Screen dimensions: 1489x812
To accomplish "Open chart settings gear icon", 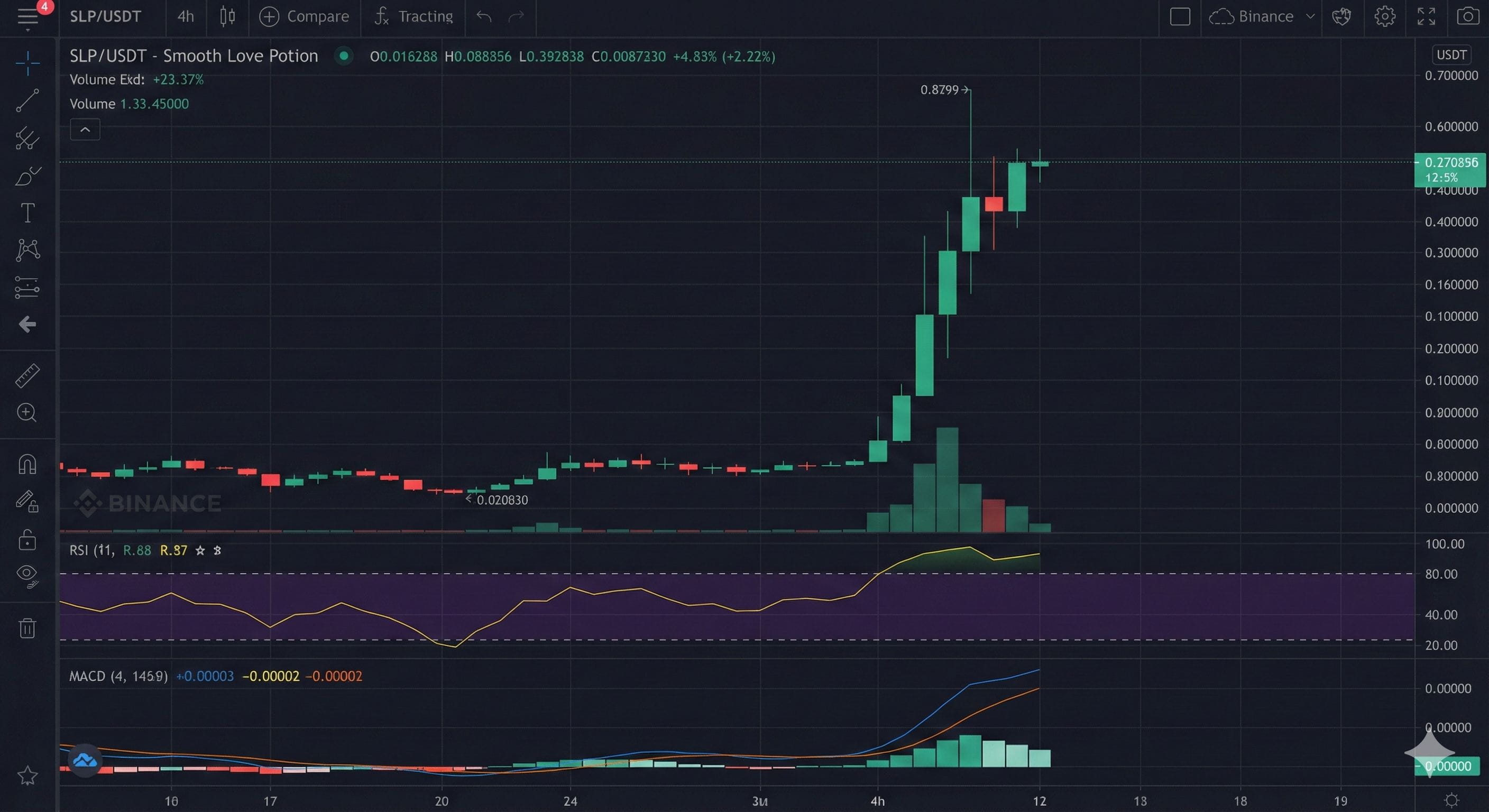I will (1384, 16).
